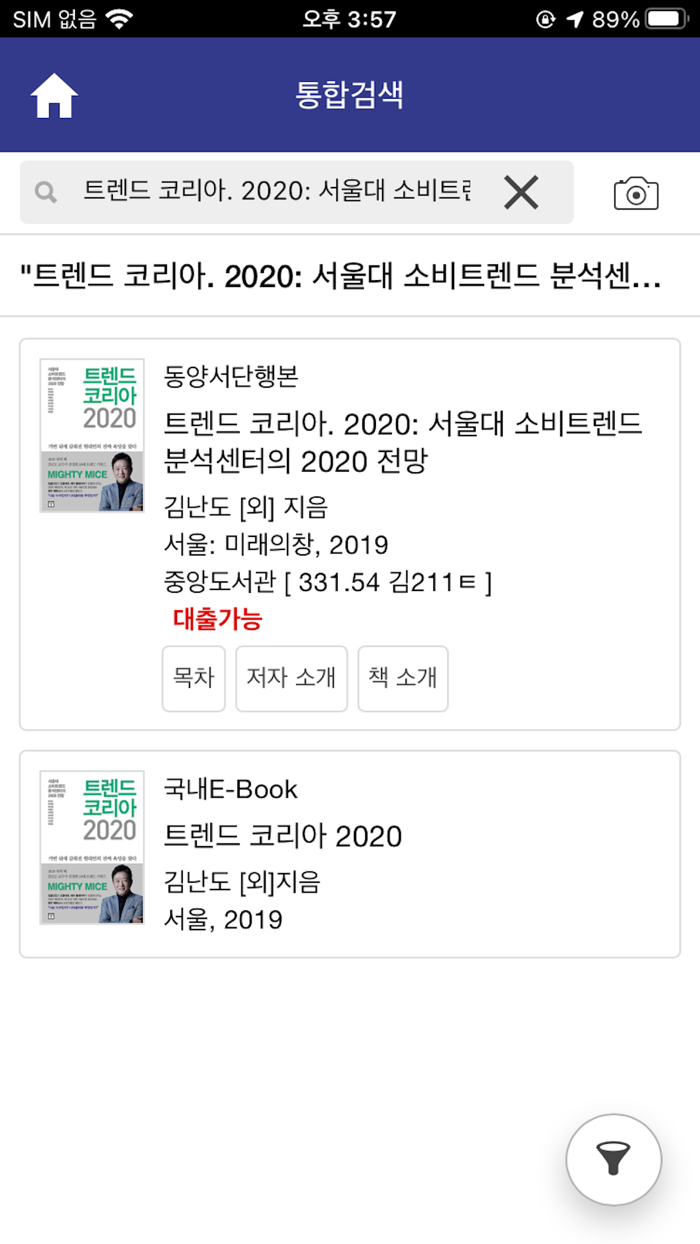The height and width of the screenshot is (1244, 700).
Task: Open the 목차 table of contents button
Action: pyautogui.click(x=193, y=679)
